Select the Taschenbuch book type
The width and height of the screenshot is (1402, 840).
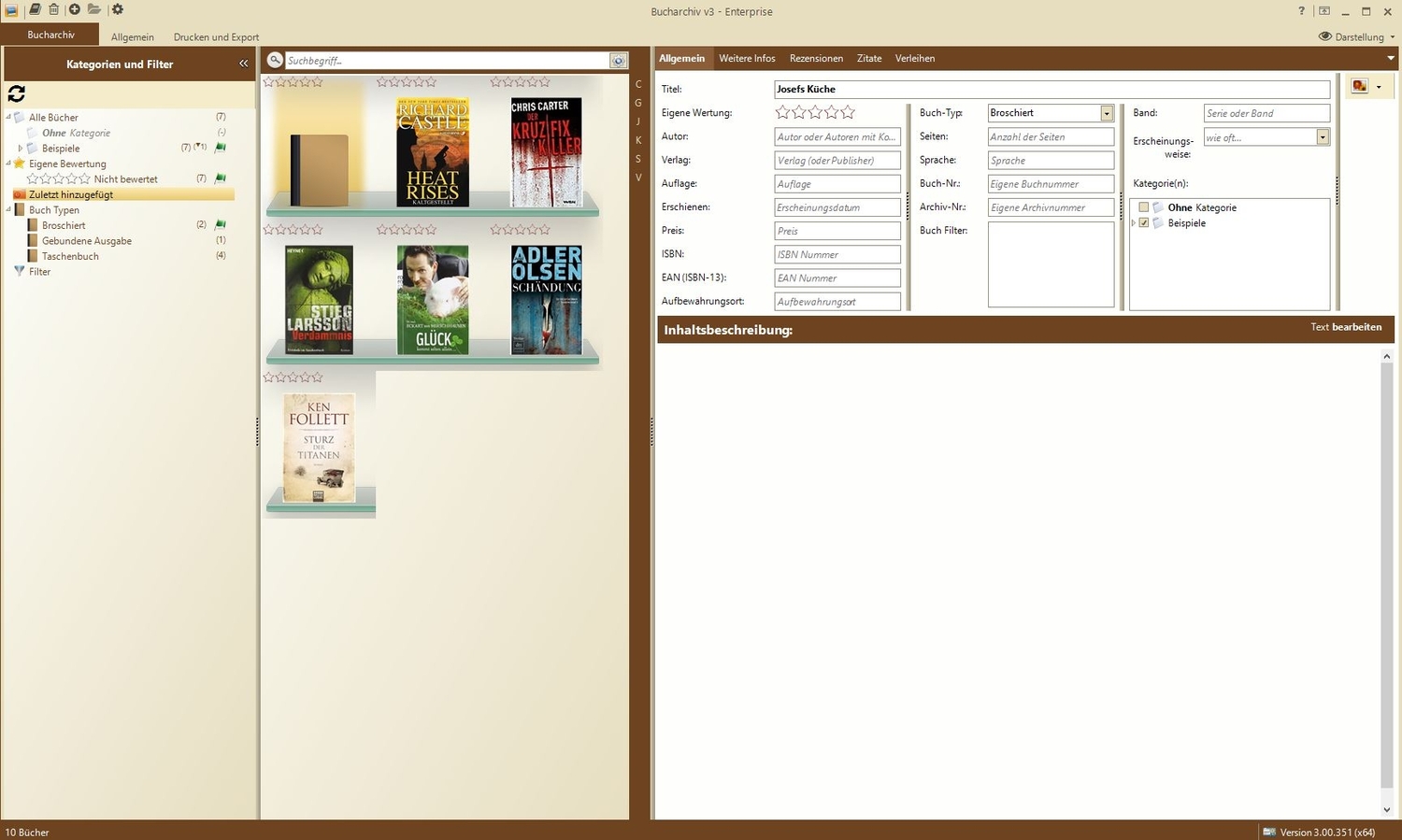click(70, 256)
